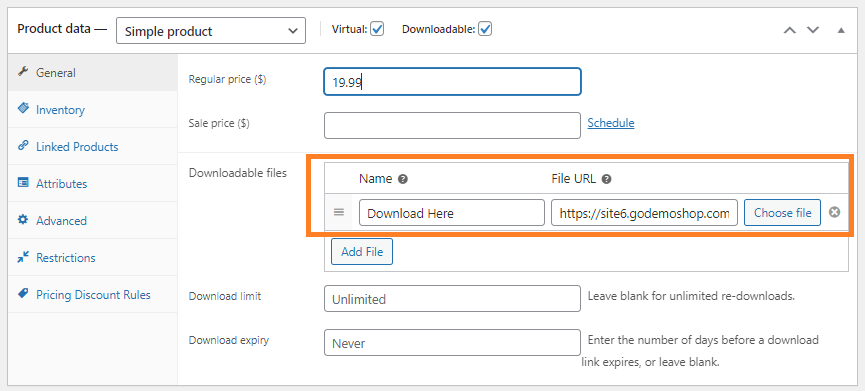This screenshot has width=865, height=391.
Task: Open the Simple product type dropdown
Action: [x=211, y=31]
